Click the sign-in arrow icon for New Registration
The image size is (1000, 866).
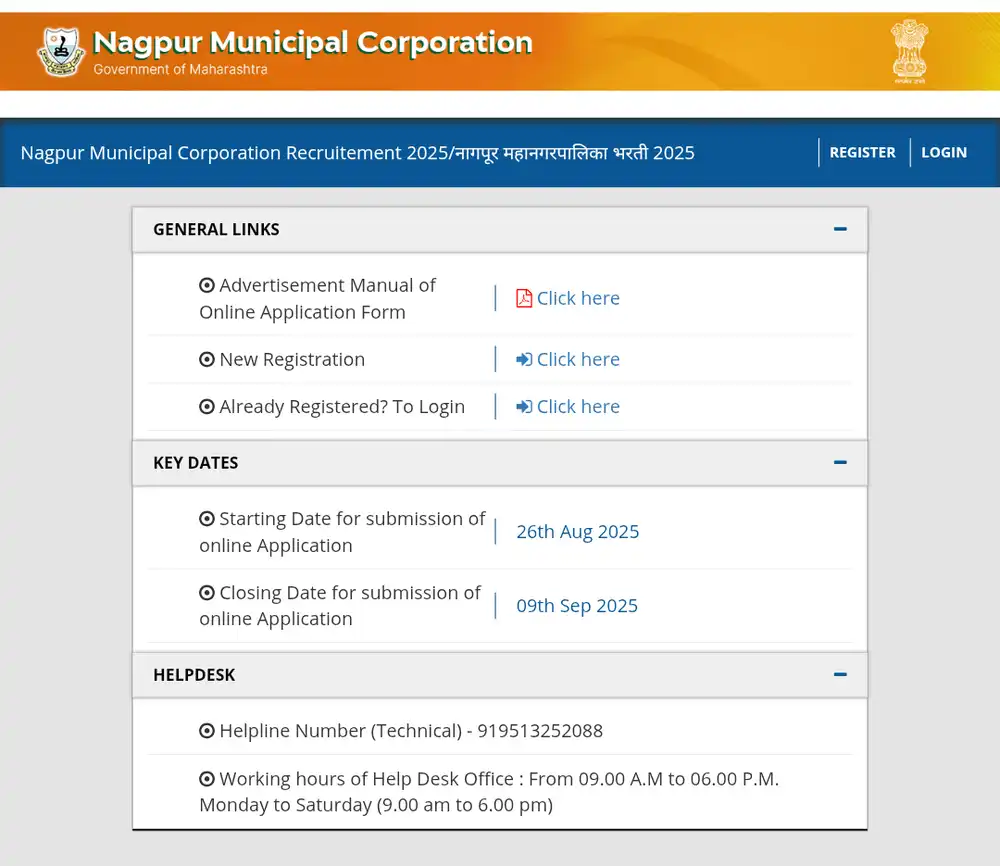pos(524,359)
